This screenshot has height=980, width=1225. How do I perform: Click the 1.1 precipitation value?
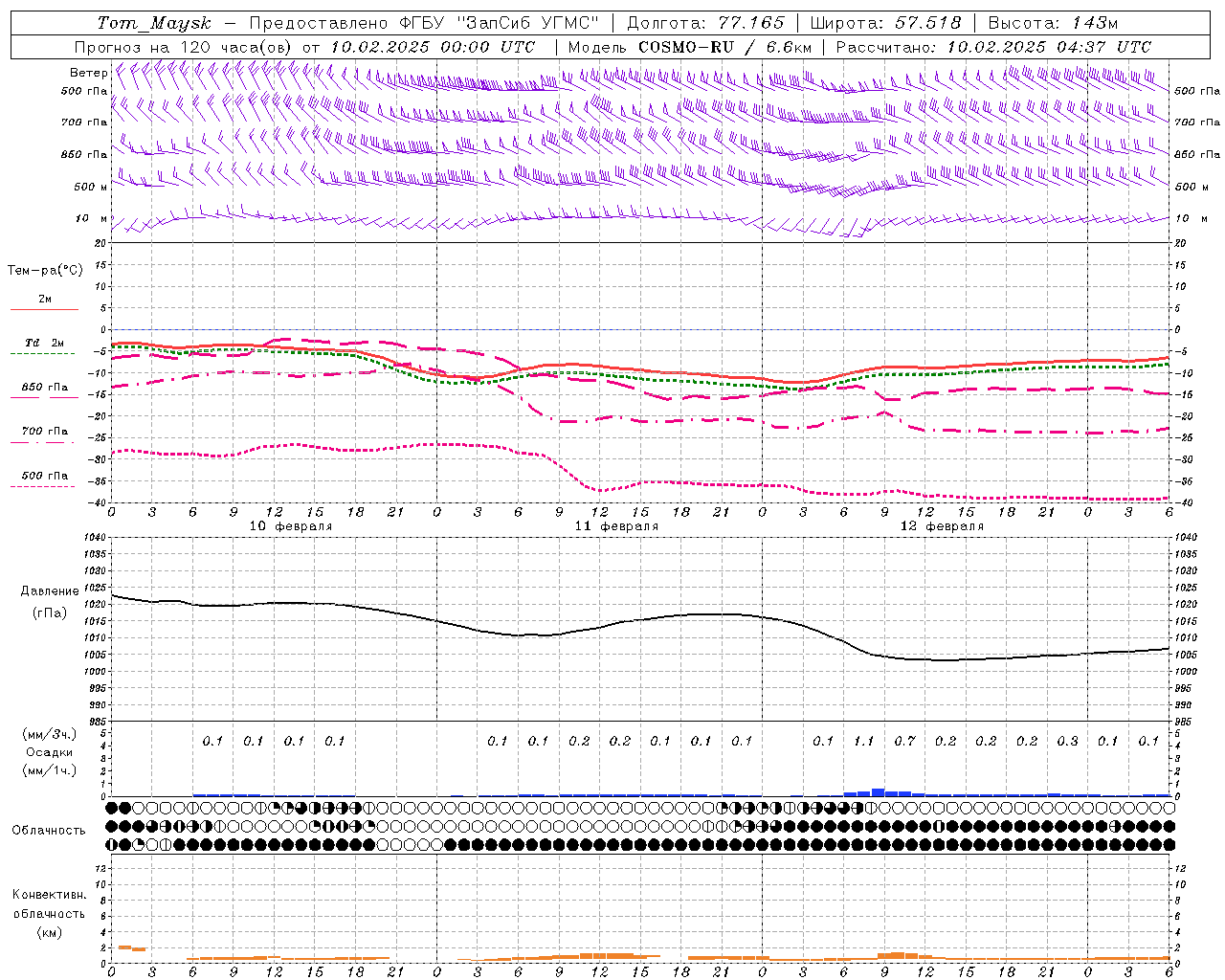click(x=863, y=741)
